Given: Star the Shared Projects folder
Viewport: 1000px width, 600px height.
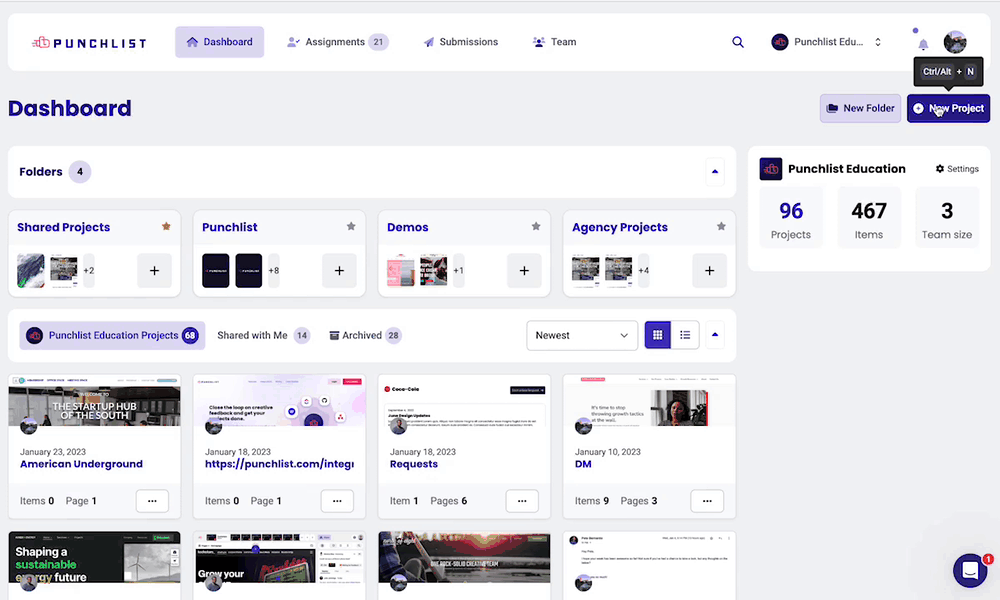Looking at the screenshot, I should [x=166, y=226].
